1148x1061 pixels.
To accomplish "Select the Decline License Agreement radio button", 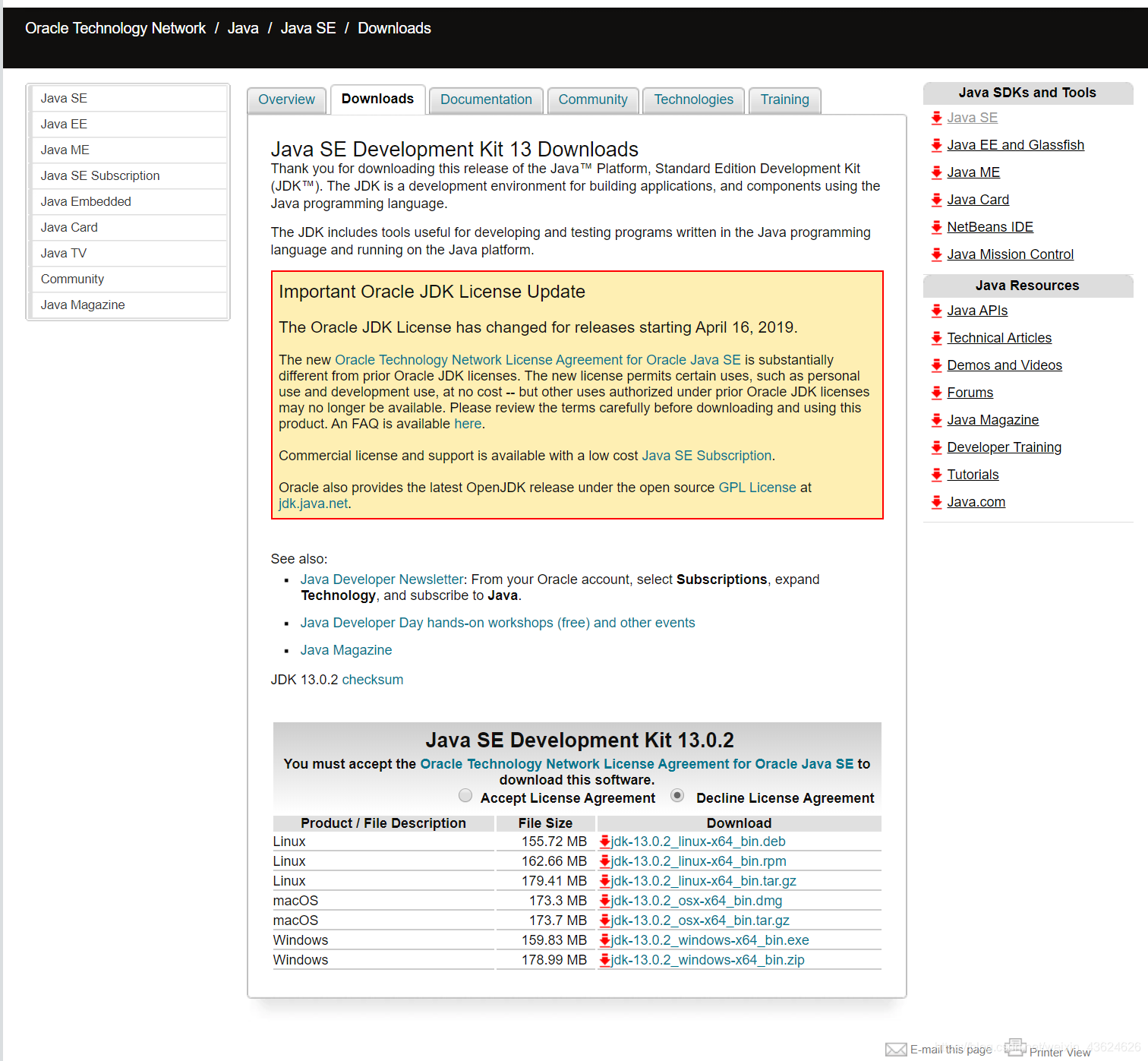I will click(x=677, y=795).
